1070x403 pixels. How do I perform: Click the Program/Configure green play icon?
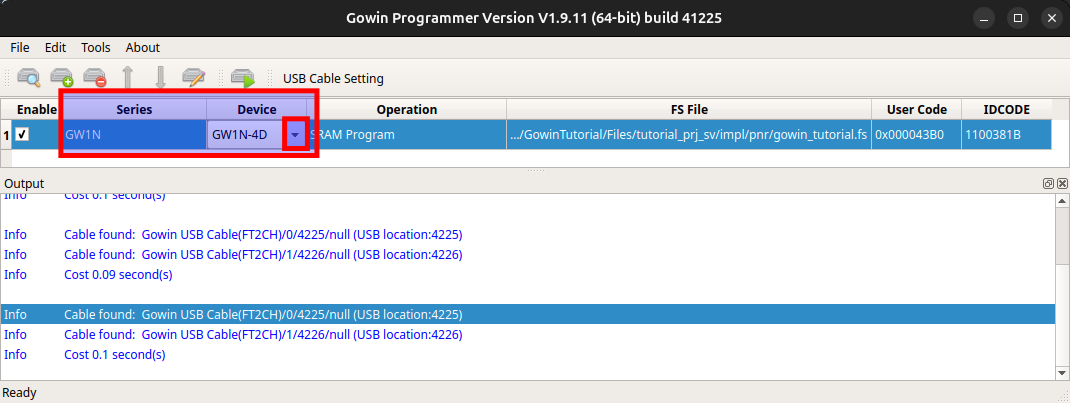point(243,78)
